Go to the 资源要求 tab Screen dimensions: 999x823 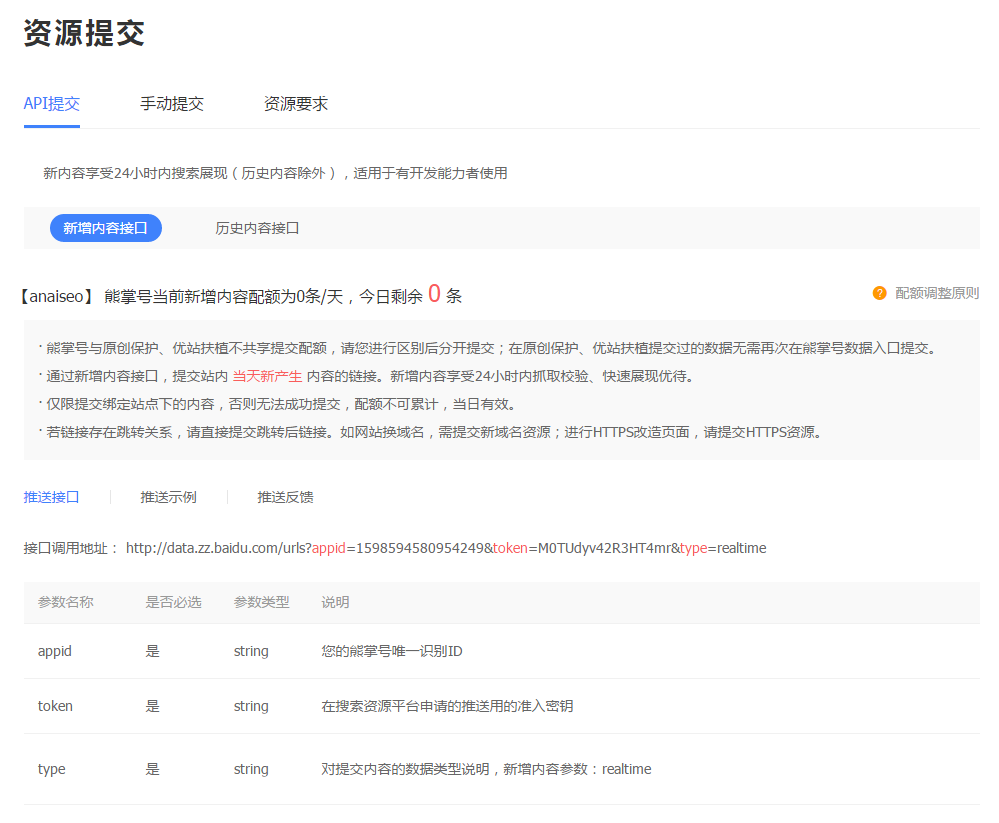click(295, 104)
